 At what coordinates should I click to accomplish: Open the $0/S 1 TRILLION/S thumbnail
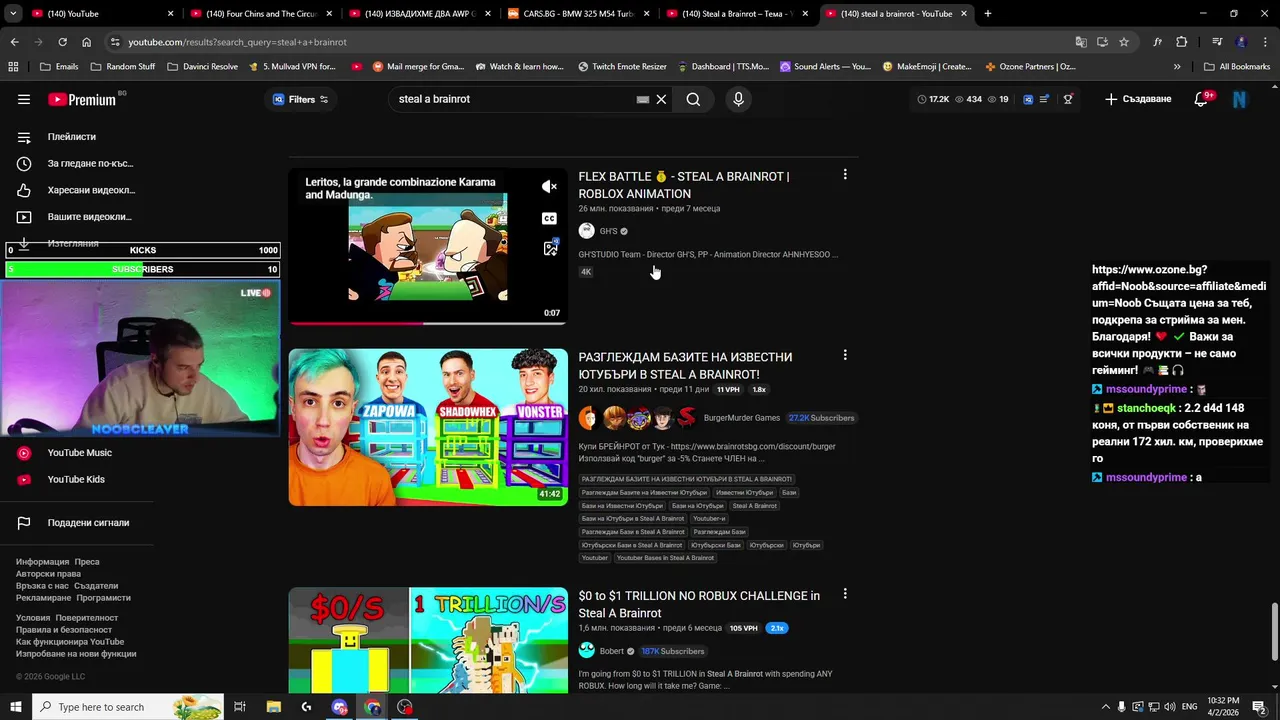(428, 640)
